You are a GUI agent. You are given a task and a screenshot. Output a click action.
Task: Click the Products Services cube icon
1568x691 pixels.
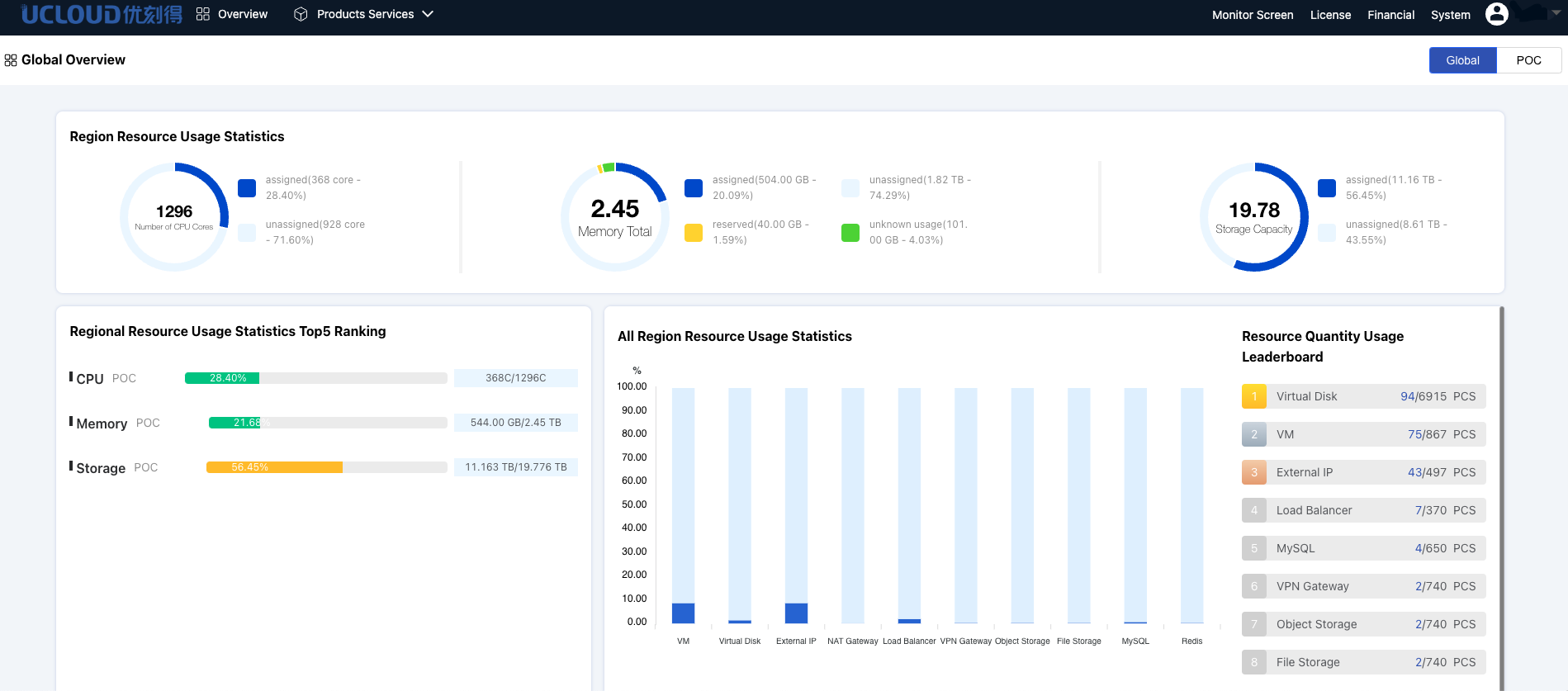(301, 14)
